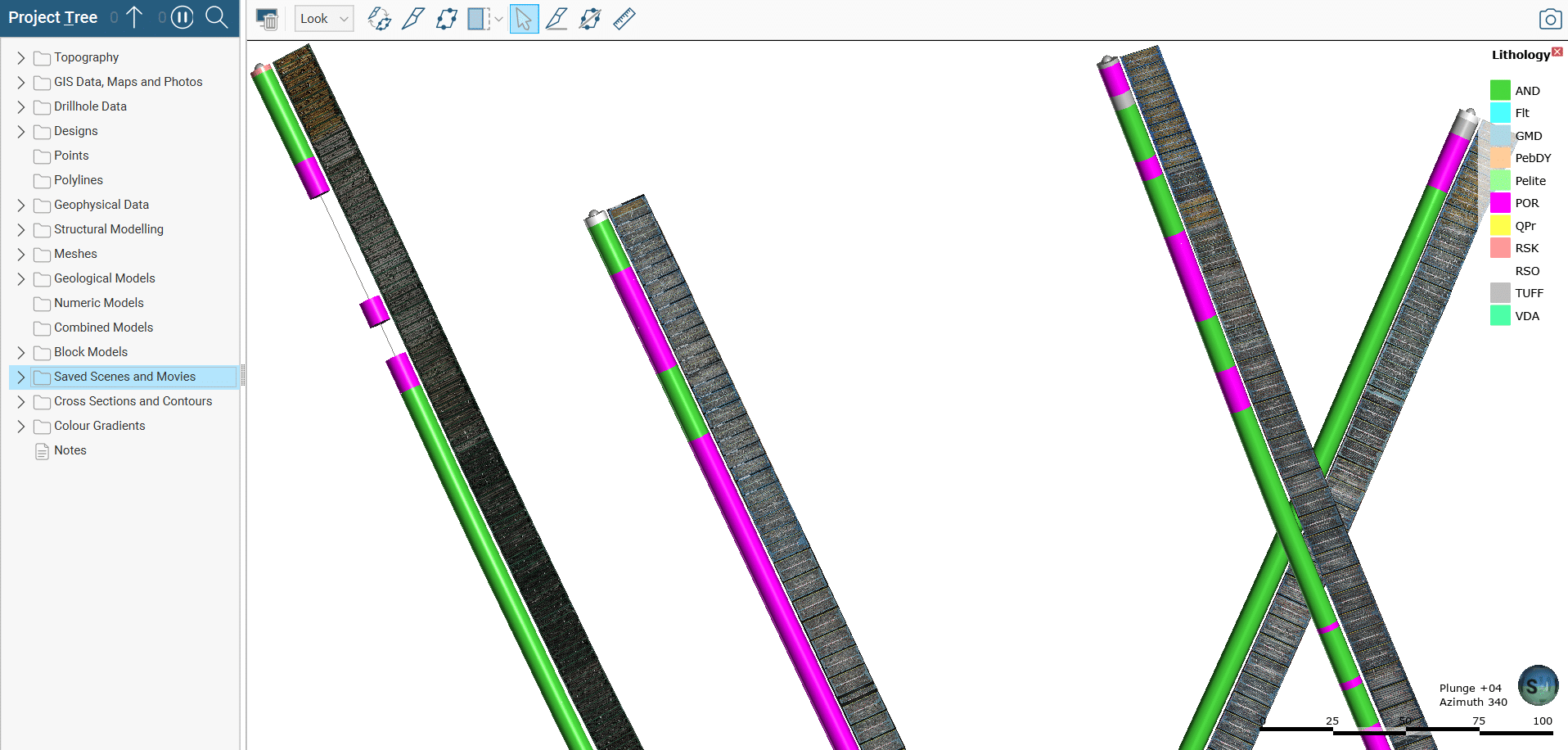Image resolution: width=1568 pixels, height=750 pixels.
Task: Select the Colour Gradients item
Action: [100, 426]
